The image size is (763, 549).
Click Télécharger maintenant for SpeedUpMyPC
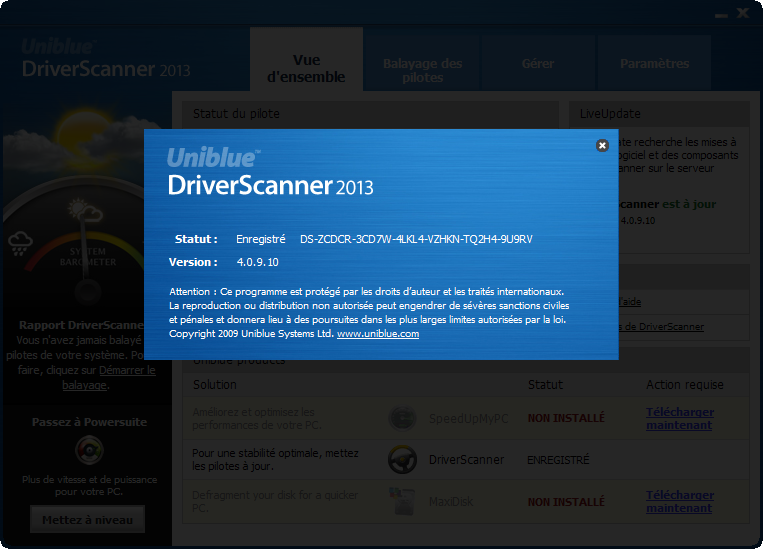pos(680,419)
